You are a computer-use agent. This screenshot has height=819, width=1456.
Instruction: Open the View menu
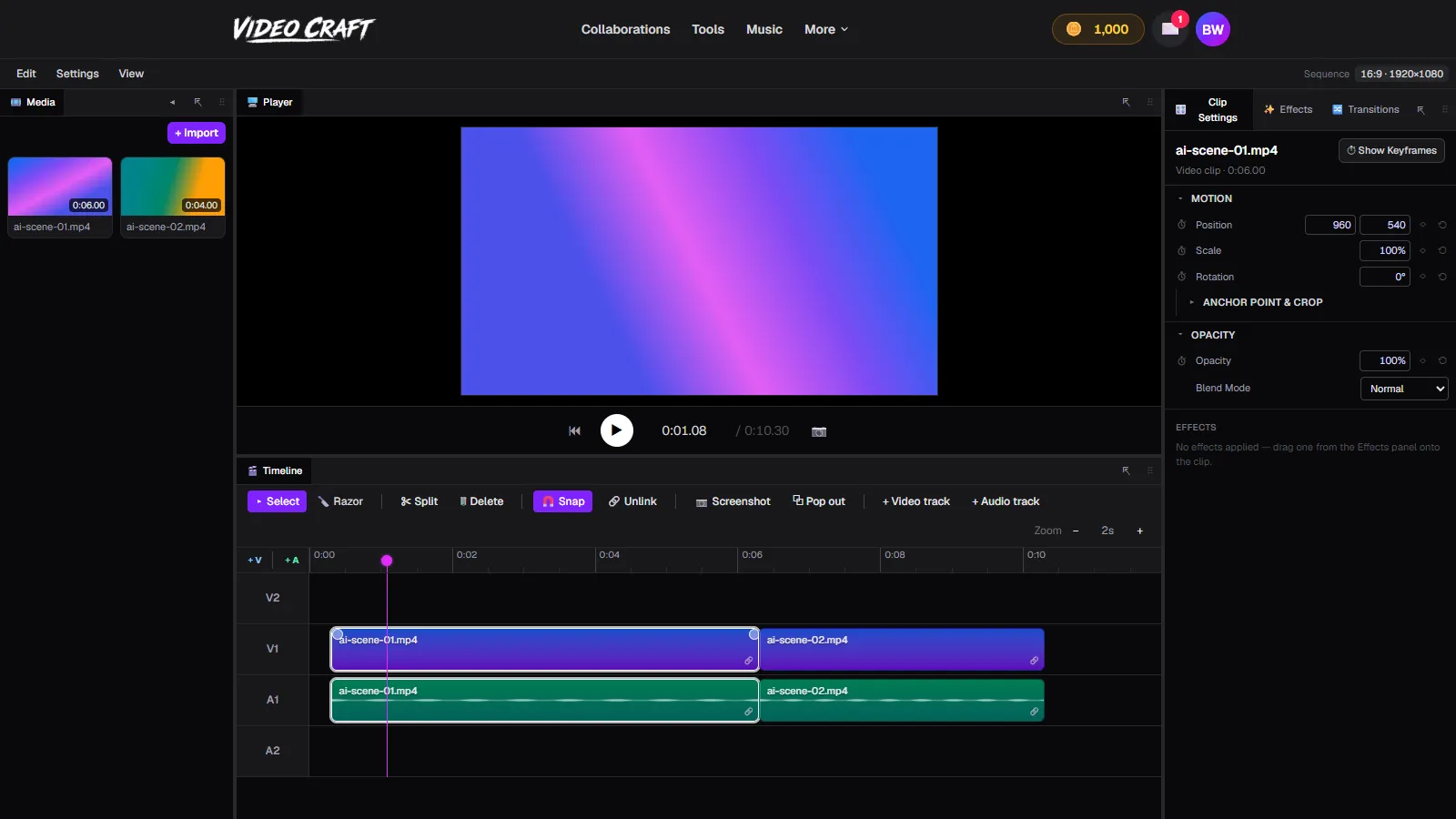coord(131,74)
